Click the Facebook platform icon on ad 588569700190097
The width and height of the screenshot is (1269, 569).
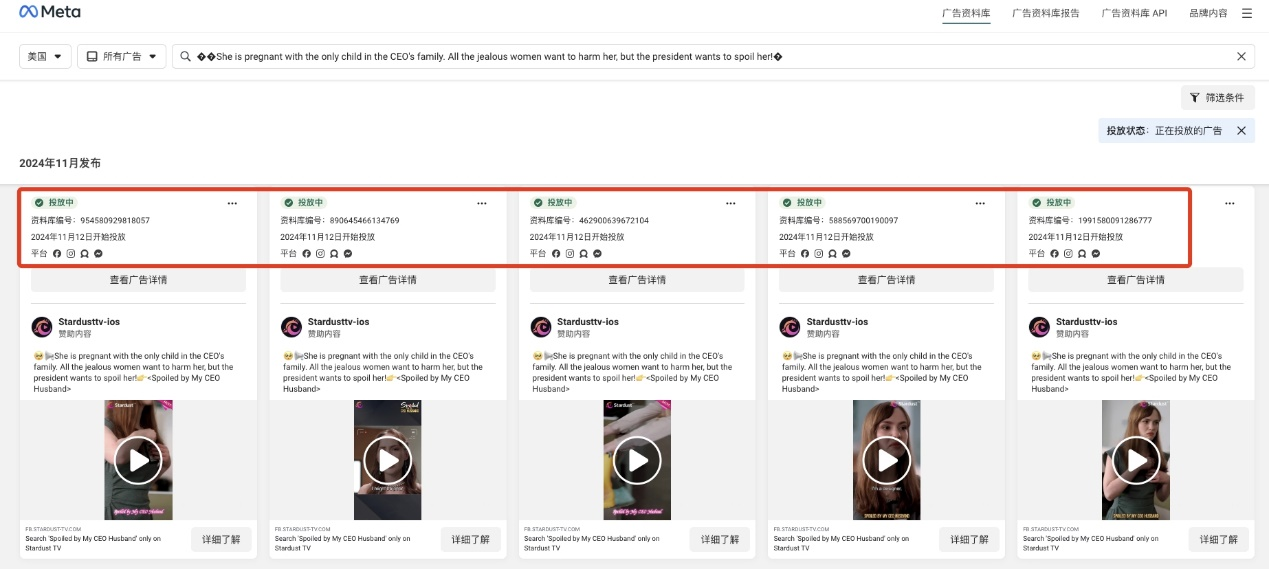pos(805,254)
